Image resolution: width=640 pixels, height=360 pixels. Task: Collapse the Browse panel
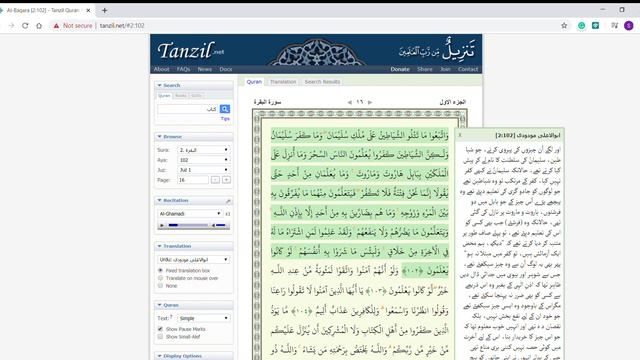point(160,137)
